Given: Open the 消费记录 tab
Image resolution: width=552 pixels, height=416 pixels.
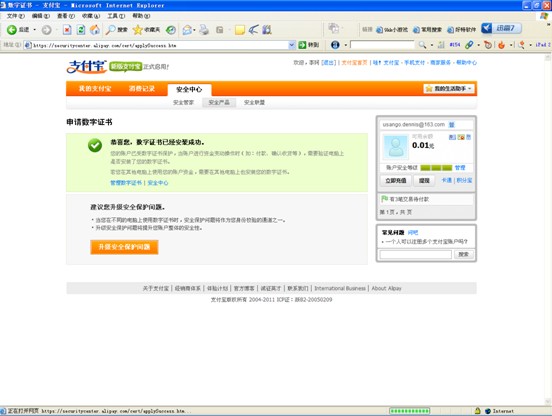Looking at the screenshot, I should [142, 89].
